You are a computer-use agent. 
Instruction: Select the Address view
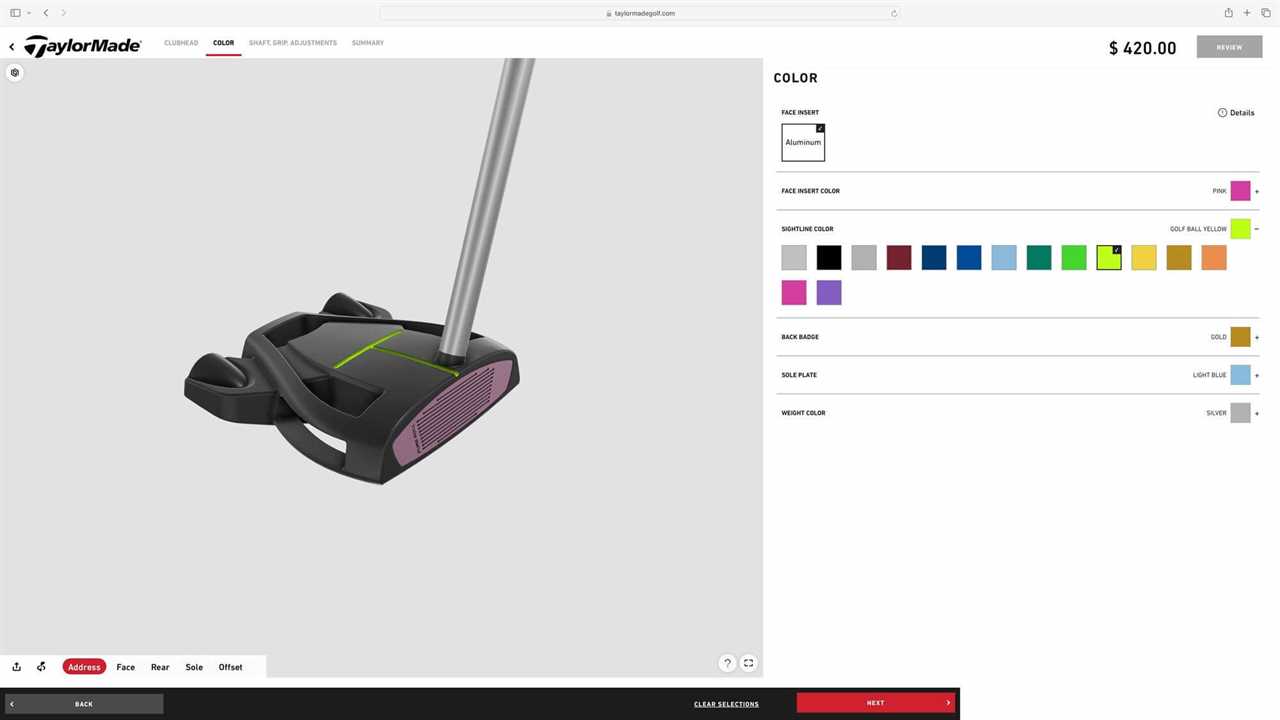click(84, 667)
